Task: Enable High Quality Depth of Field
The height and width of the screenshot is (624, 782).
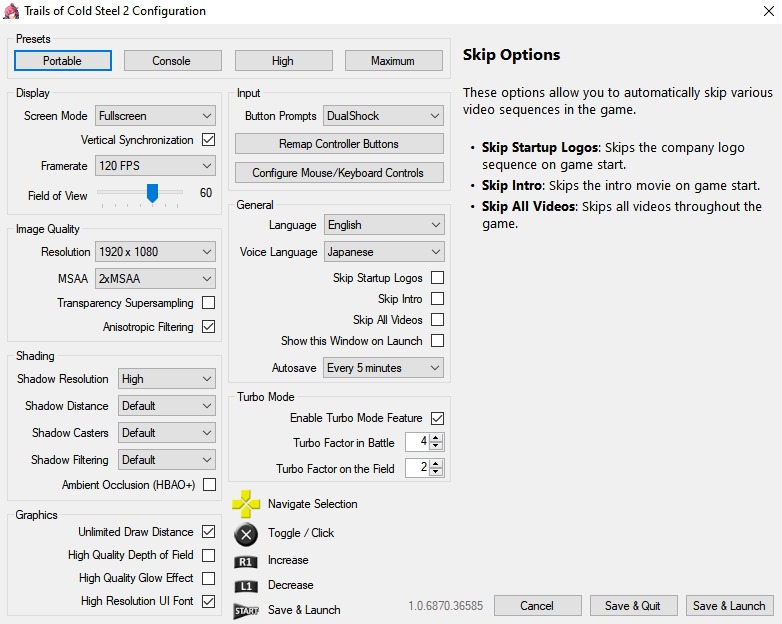Action: pyautogui.click(x=208, y=555)
